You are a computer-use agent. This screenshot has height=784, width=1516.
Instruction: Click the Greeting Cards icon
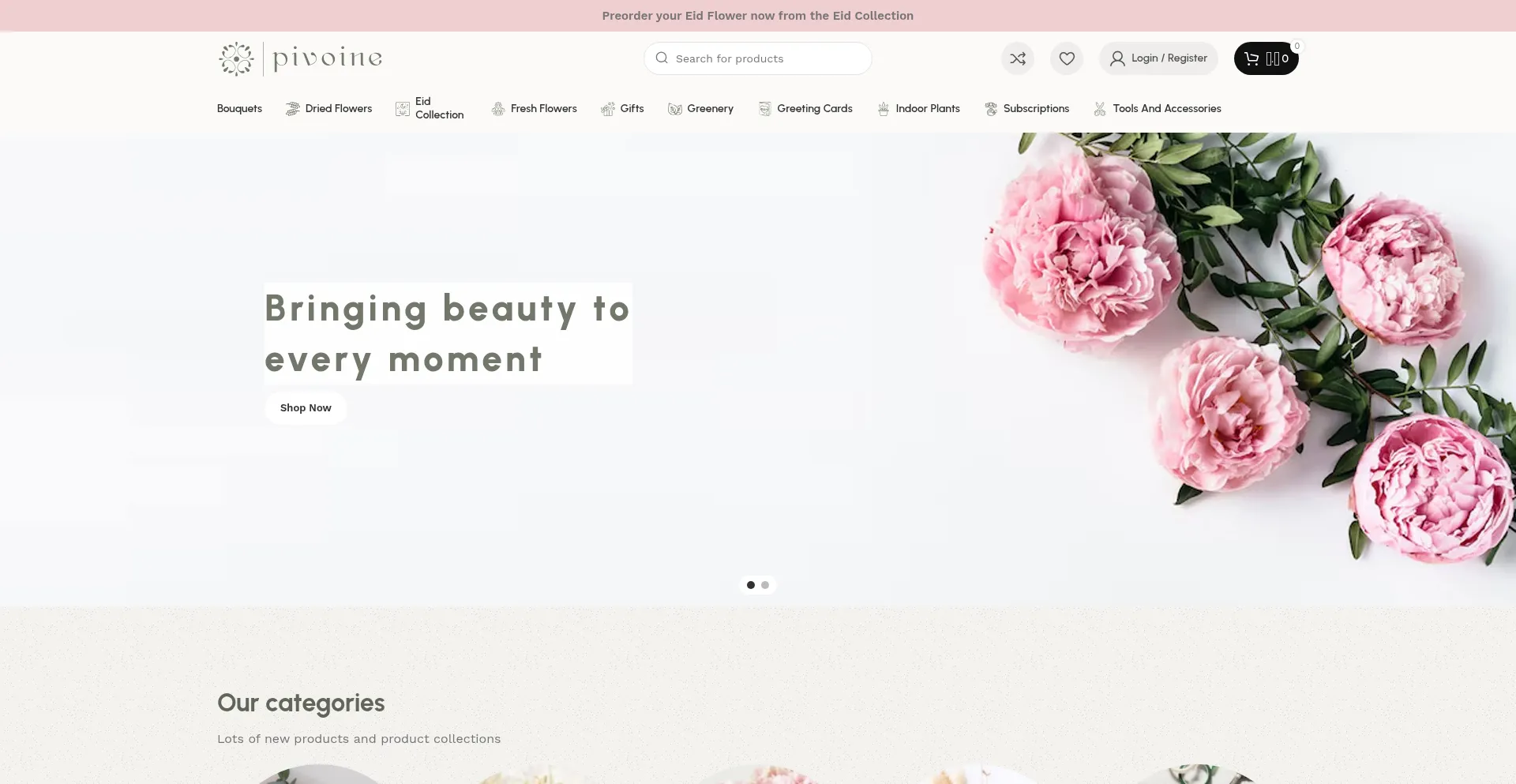764,109
